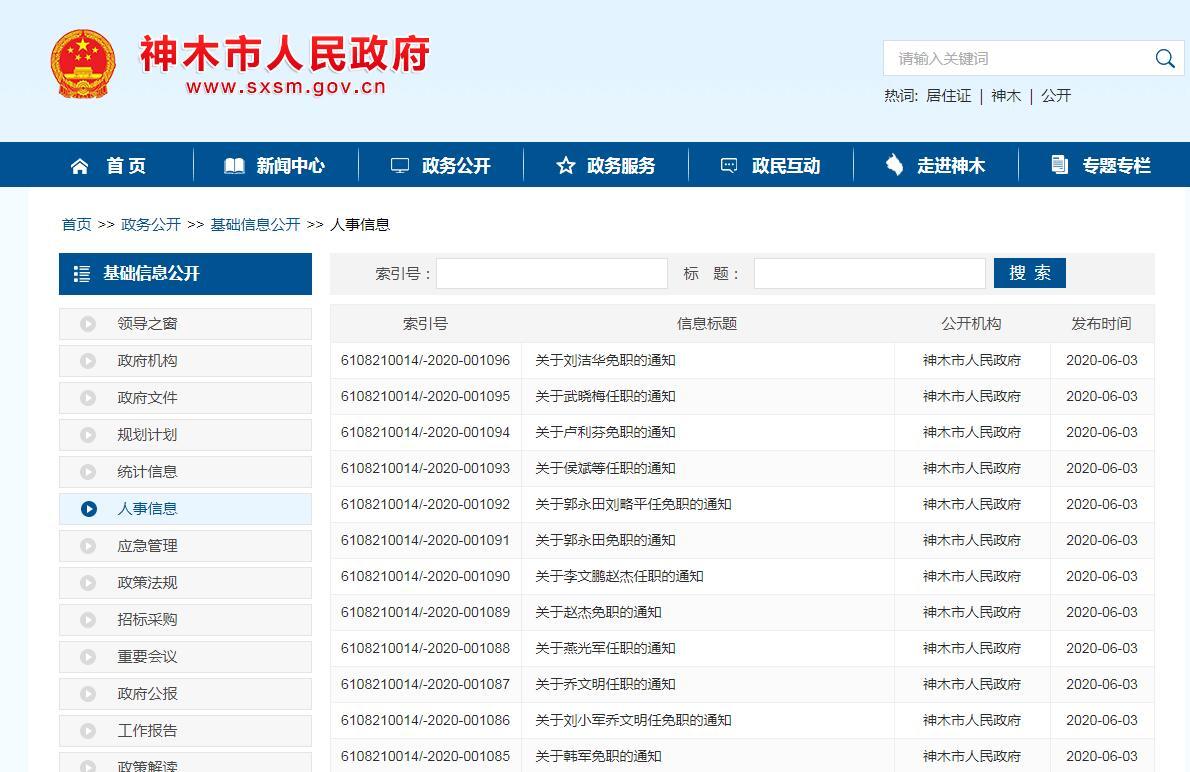This screenshot has height=772, width=1190.
Task: Click the arrow icon next to 政策法规
Action: [x=88, y=583]
